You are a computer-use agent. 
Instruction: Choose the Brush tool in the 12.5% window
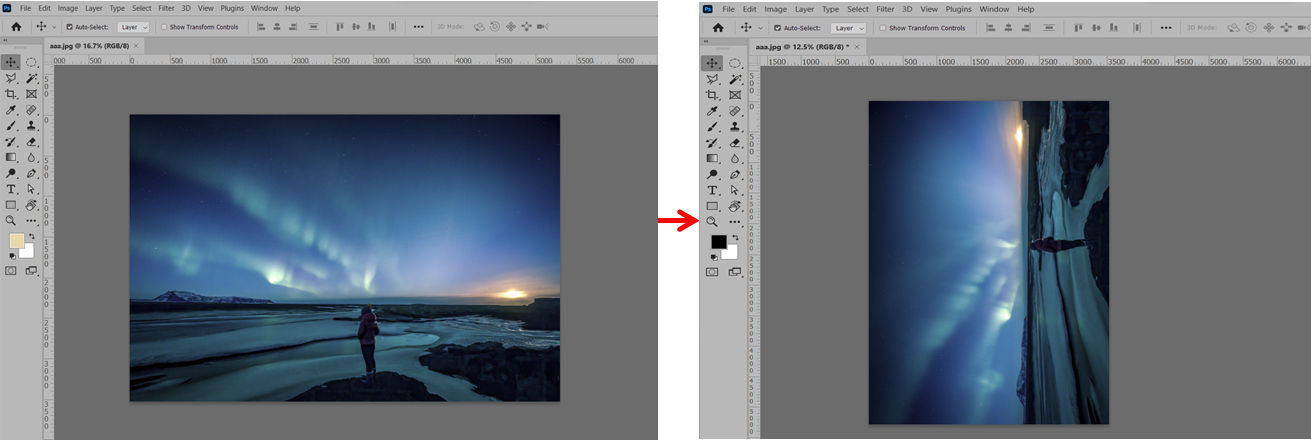pyautogui.click(x=712, y=128)
